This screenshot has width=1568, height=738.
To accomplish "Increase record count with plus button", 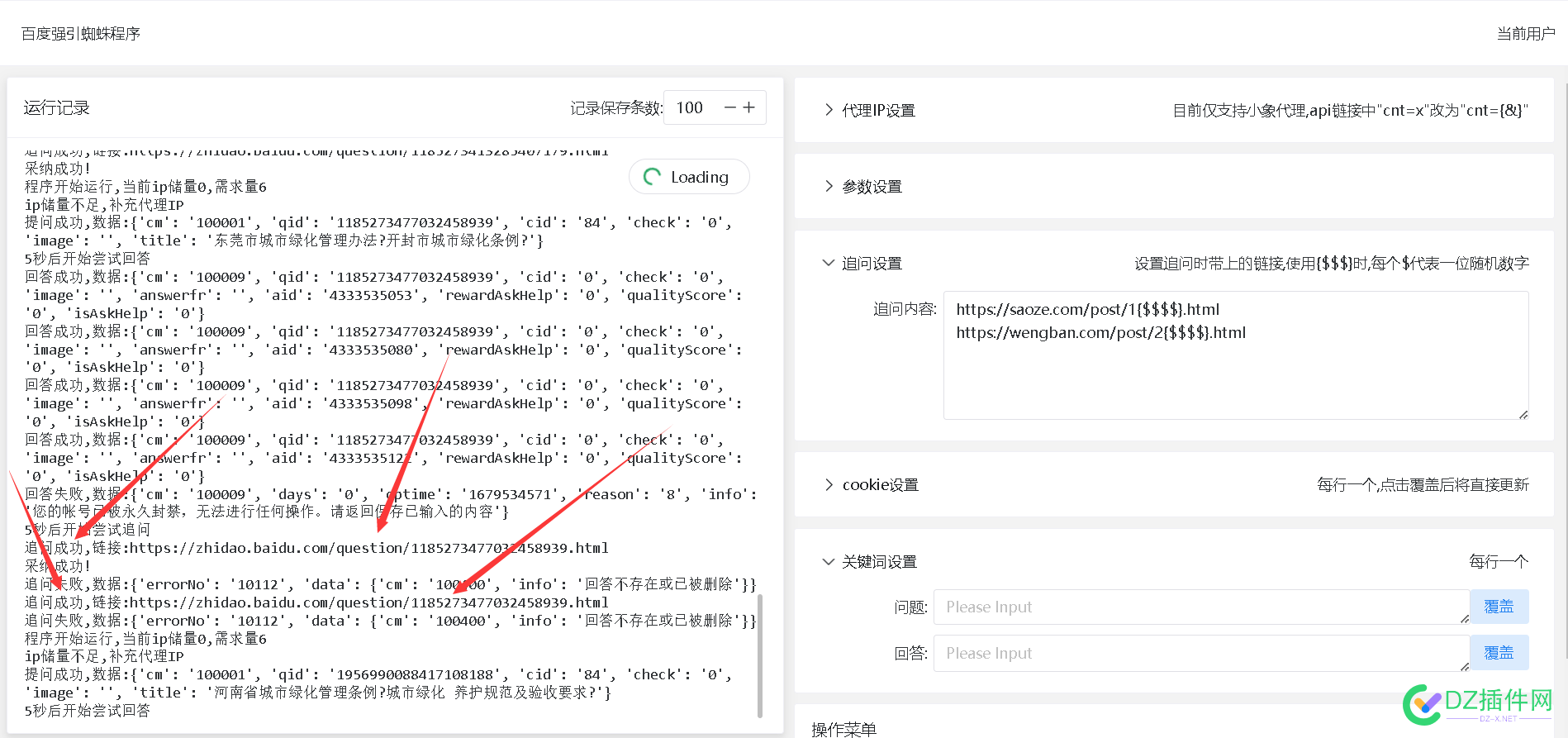I will [749, 107].
